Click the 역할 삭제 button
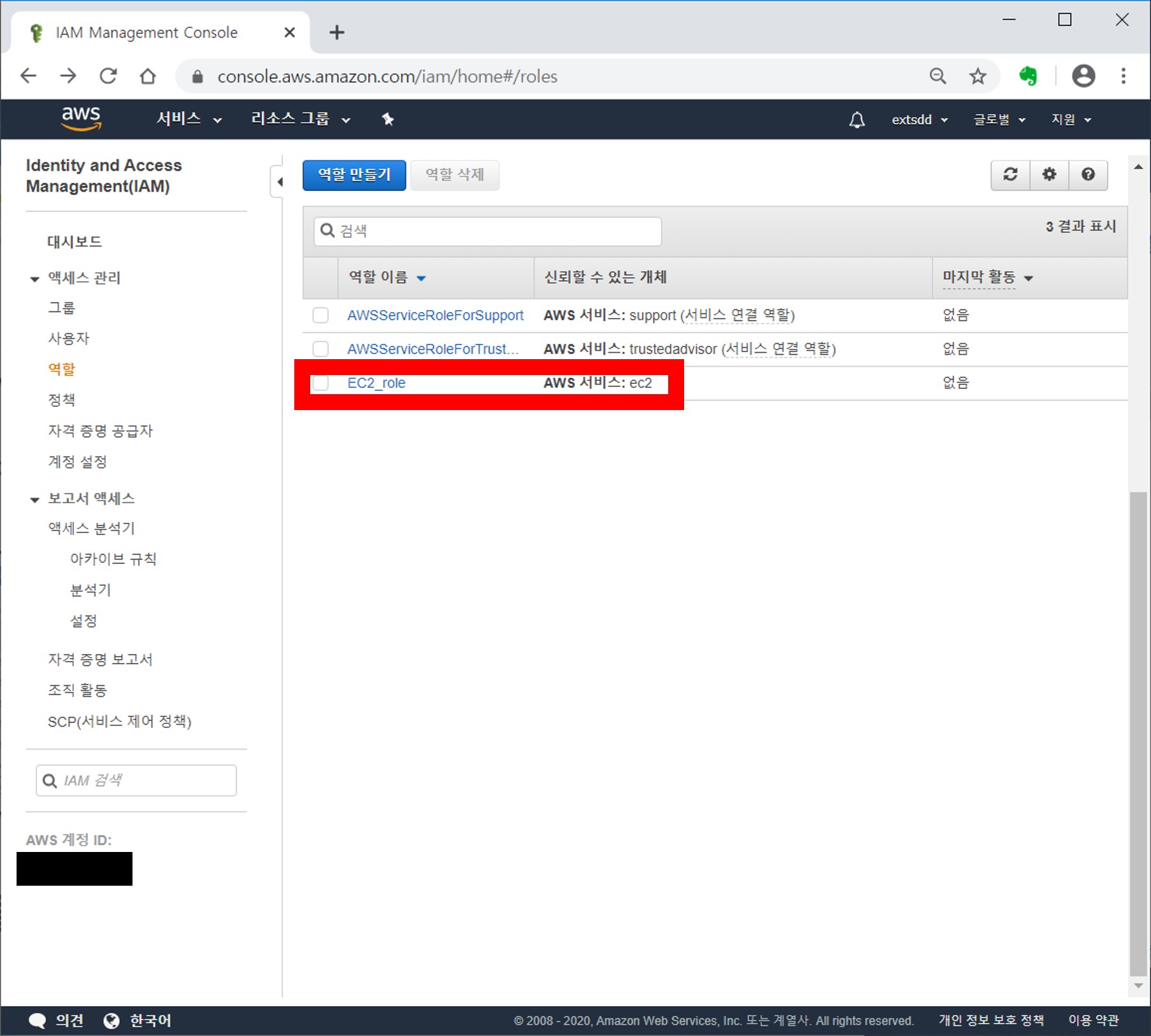 pos(455,175)
